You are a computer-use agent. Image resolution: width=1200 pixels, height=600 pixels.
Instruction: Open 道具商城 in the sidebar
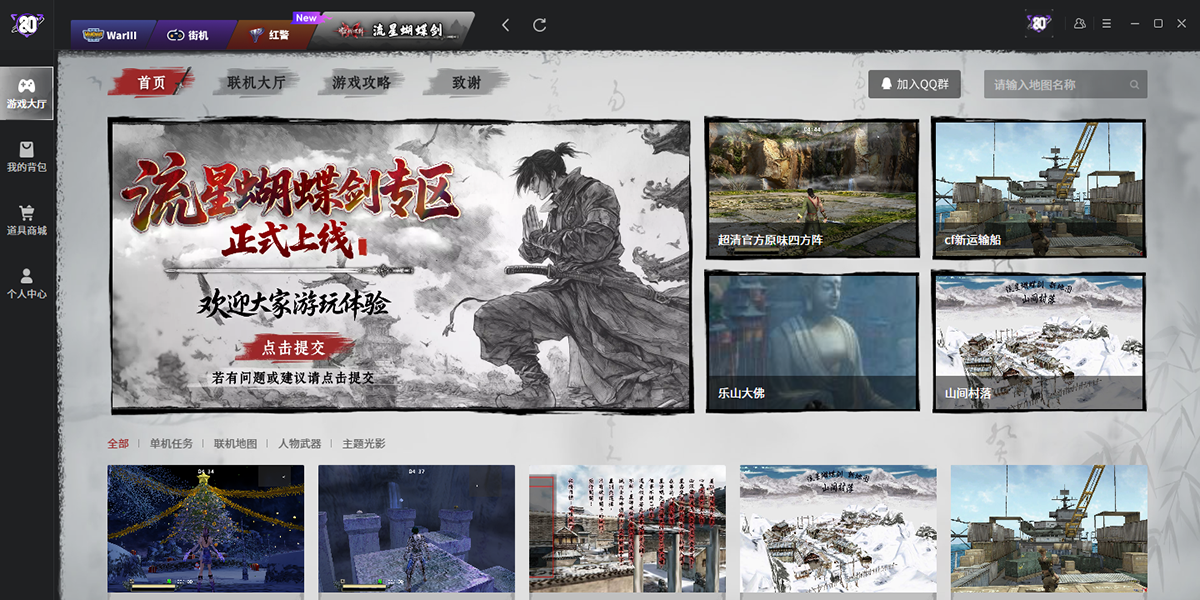click(27, 221)
